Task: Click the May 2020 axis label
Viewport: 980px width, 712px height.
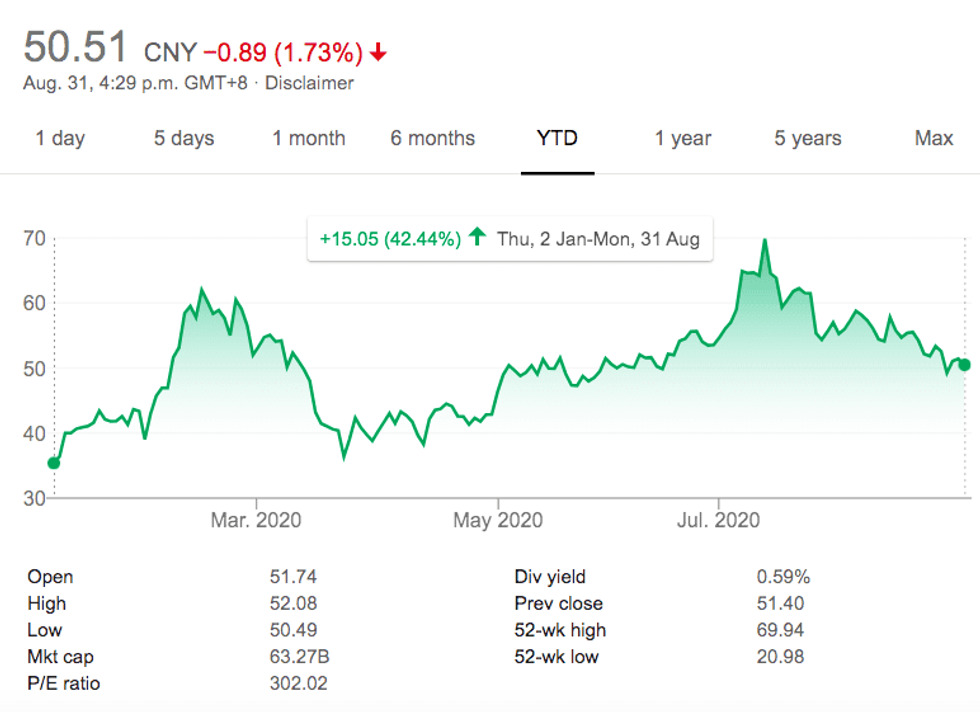Action: 498,520
